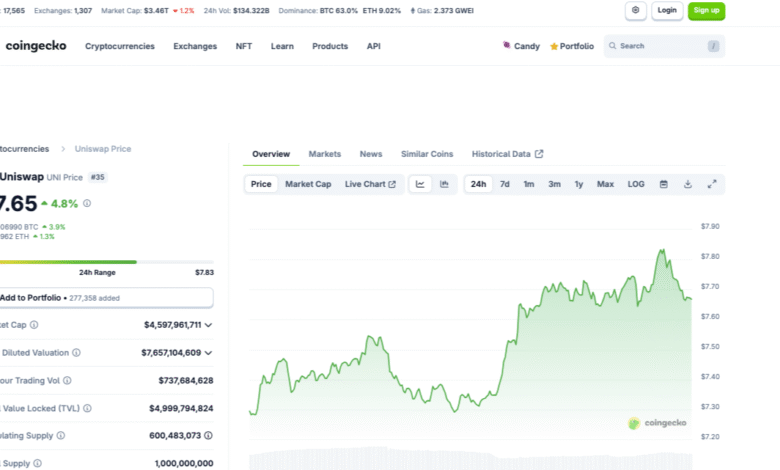
Task: Switch to candlestick chart view icon
Action: (444, 184)
